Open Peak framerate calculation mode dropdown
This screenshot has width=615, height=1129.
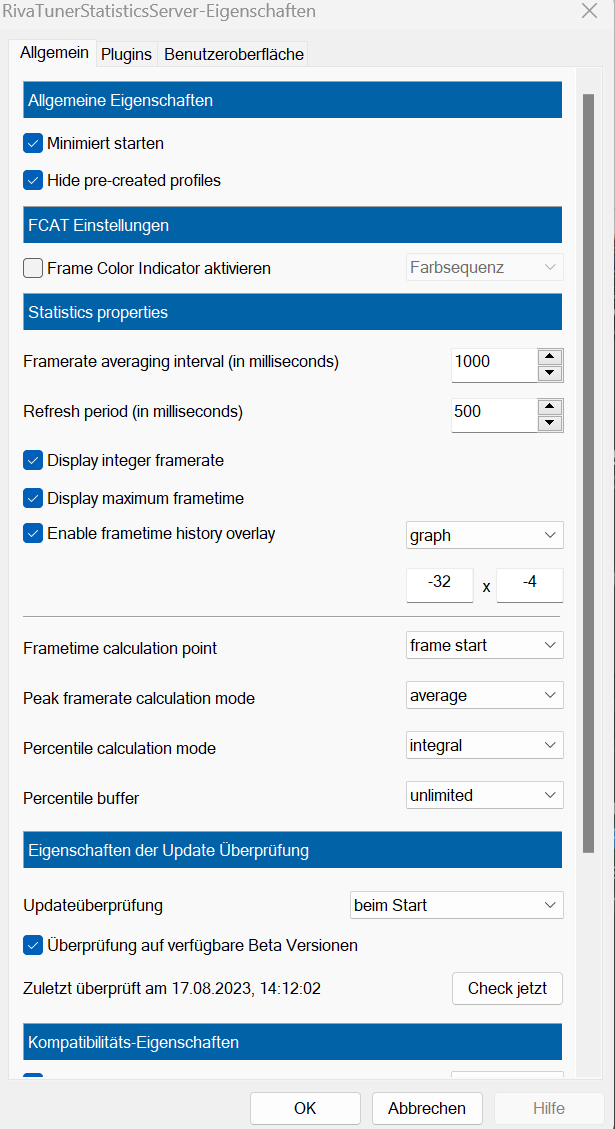pos(485,696)
